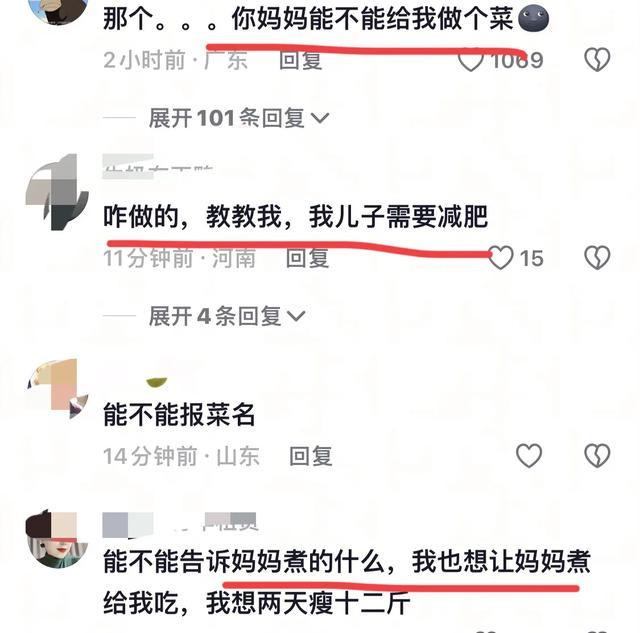Reply to the Henan comment
This screenshot has width=640, height=633.
tap(307, 258)
